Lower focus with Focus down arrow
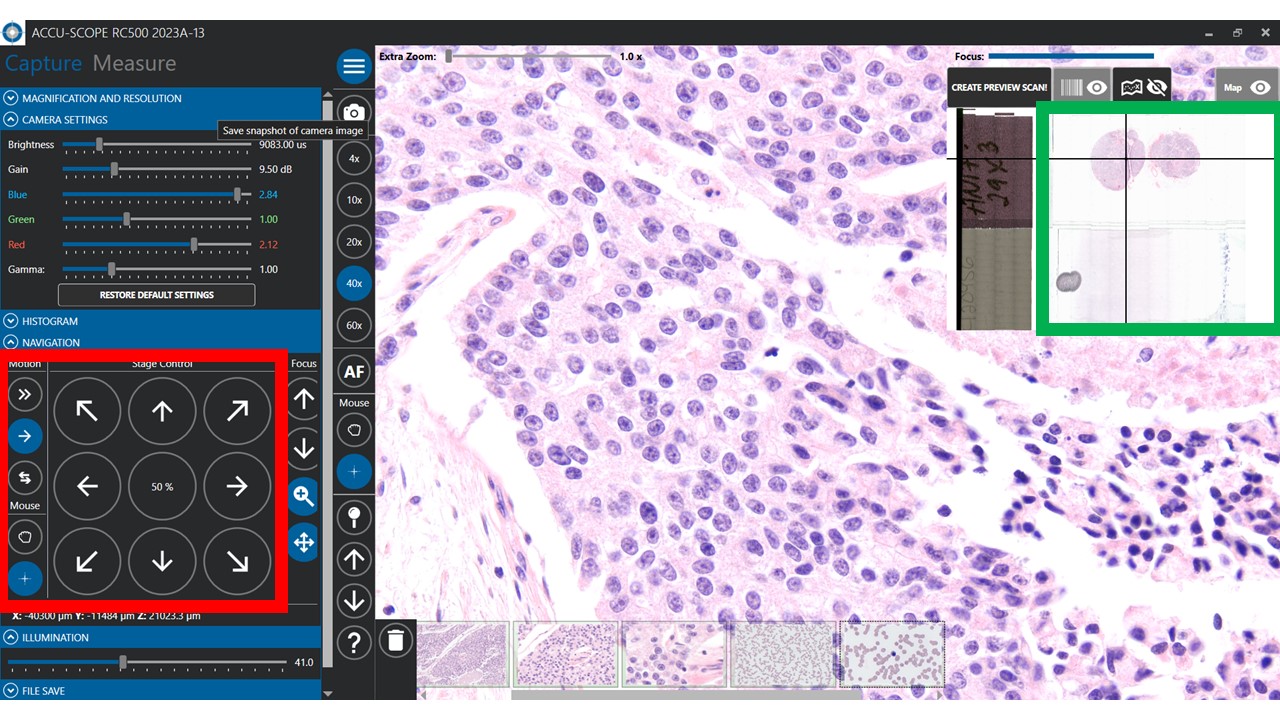The width and height of the screenshot is (1280, 720). coord(304,449)
